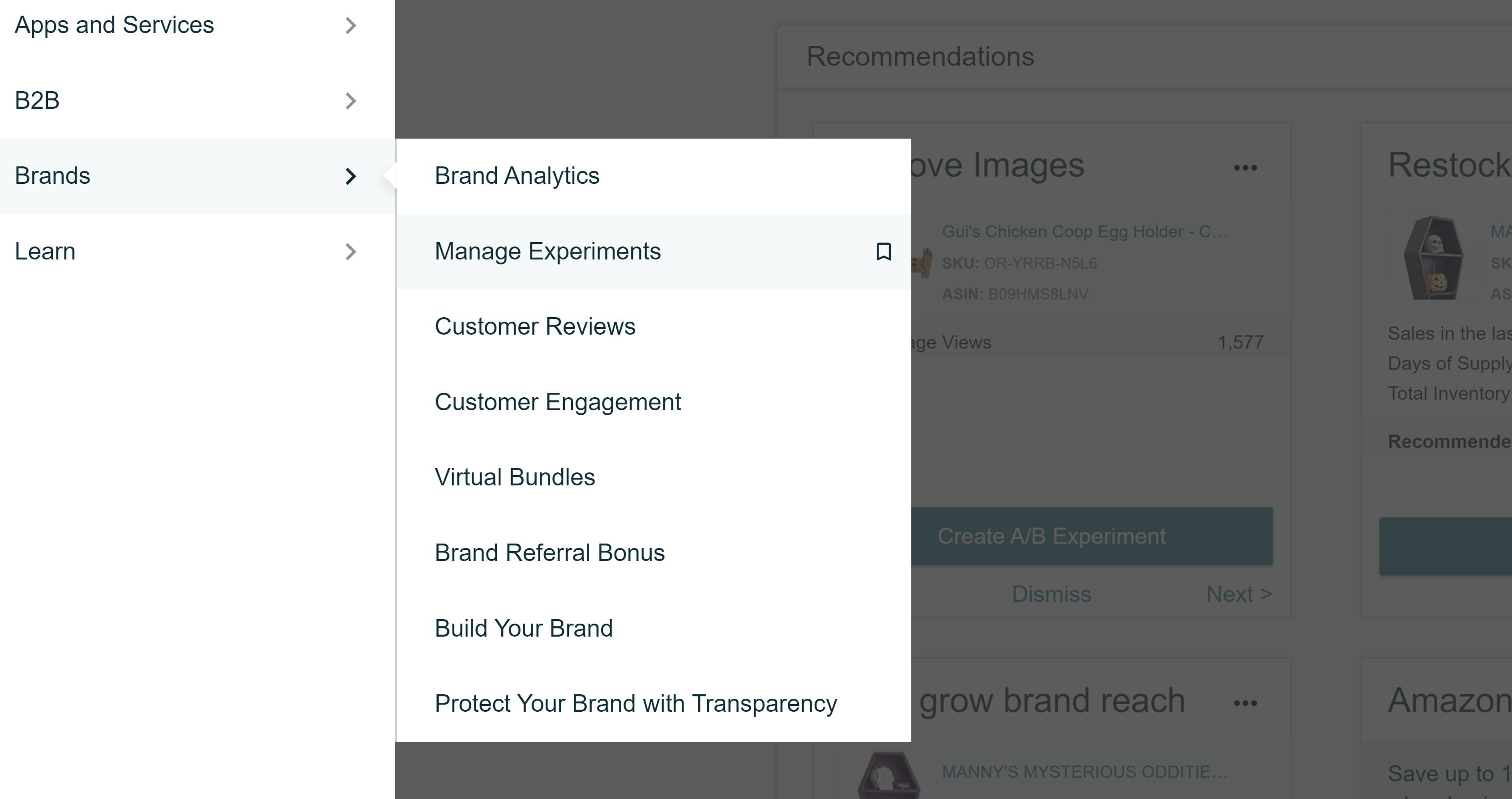Image resolution: width=1512 pixels, height=799 pixels.
Task: Click the coffin shelf product thumbnail
Action: [x=1433, y=258]
